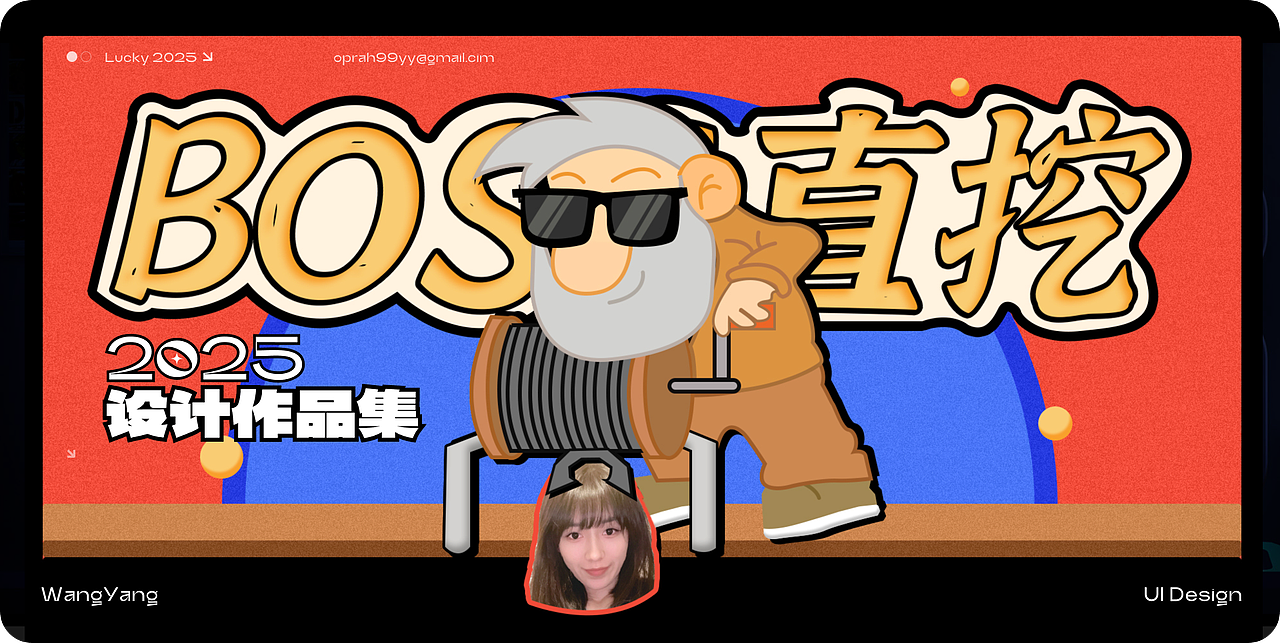Expand via the diagonal arrow after Lucky 2025

coord(206,57)
